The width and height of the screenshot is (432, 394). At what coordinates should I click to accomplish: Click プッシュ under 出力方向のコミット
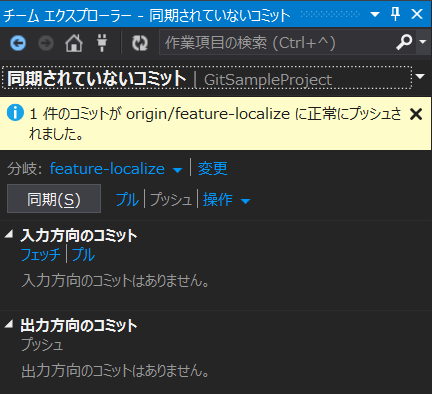tap(42, 345)
